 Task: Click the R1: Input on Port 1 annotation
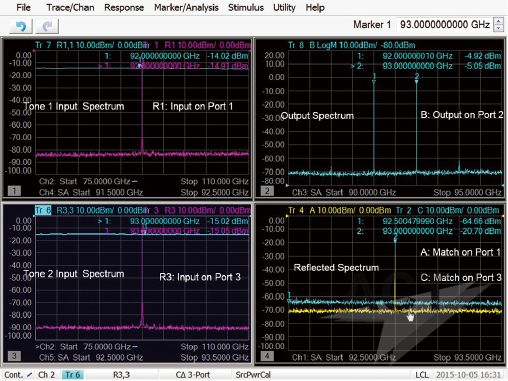coord(193,106)
